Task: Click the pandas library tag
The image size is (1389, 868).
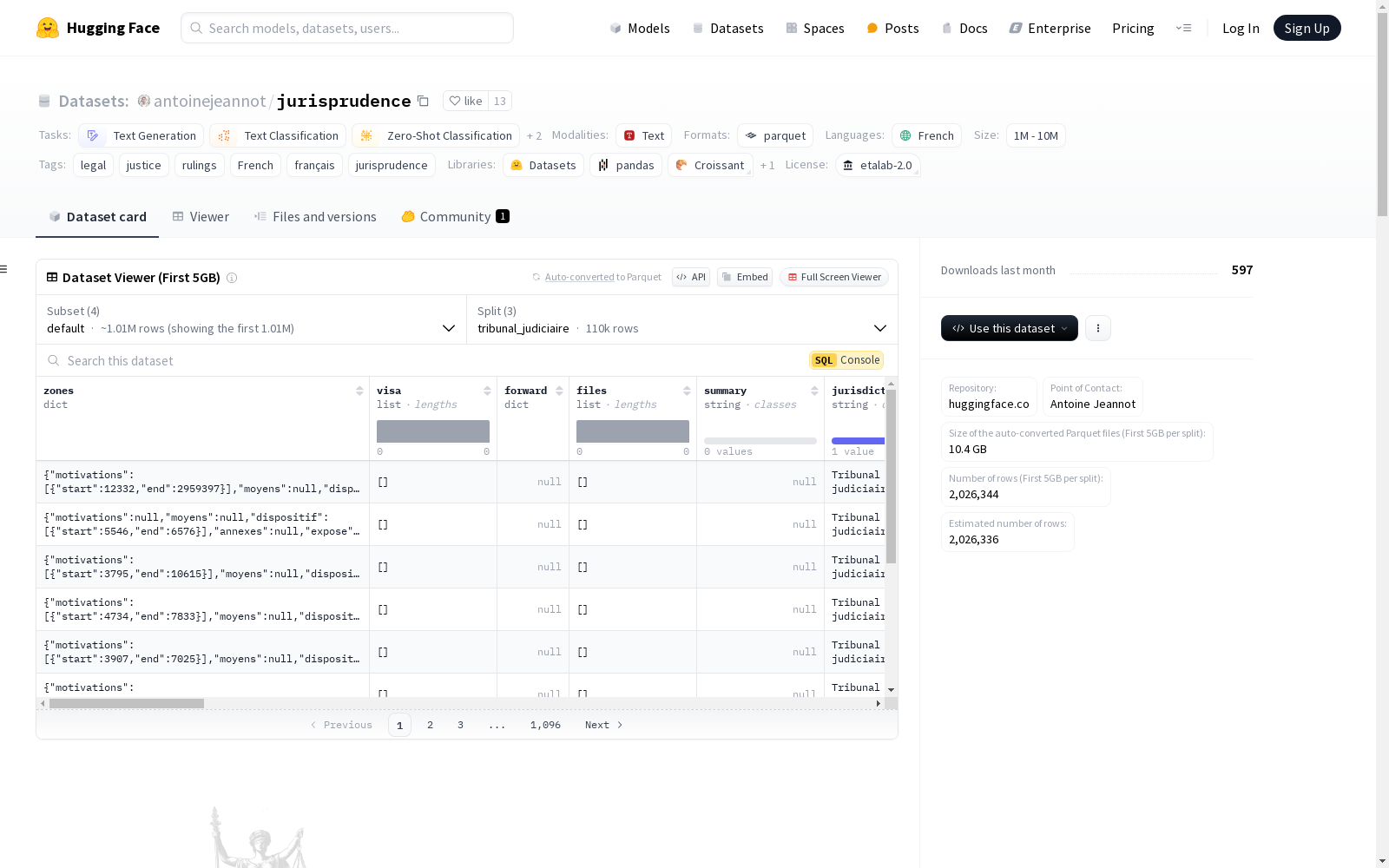Action: pyautogui.click(x=626, y=165)
